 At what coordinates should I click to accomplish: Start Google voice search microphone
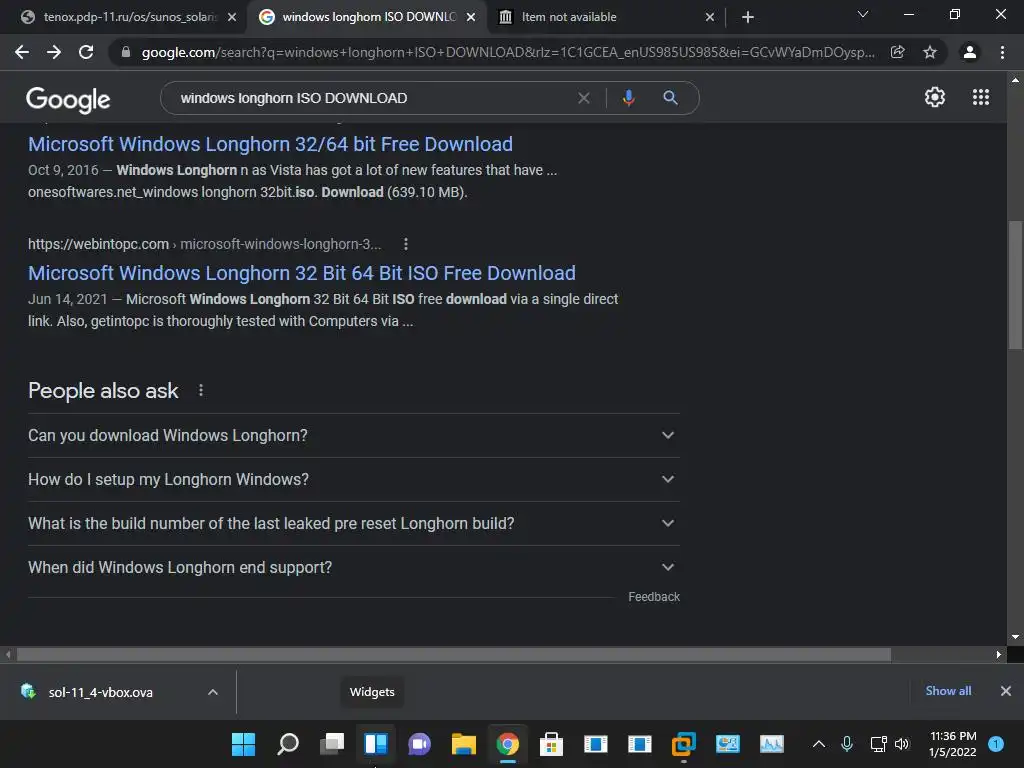(628, 98)
